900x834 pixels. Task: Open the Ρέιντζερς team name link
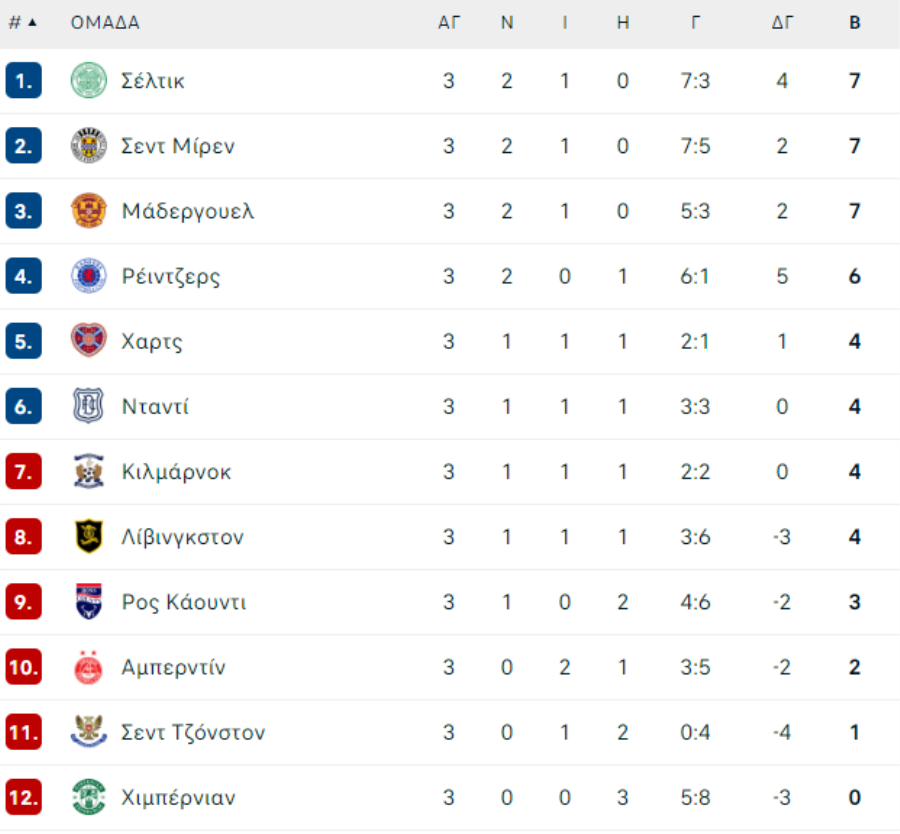coord(170,277)
